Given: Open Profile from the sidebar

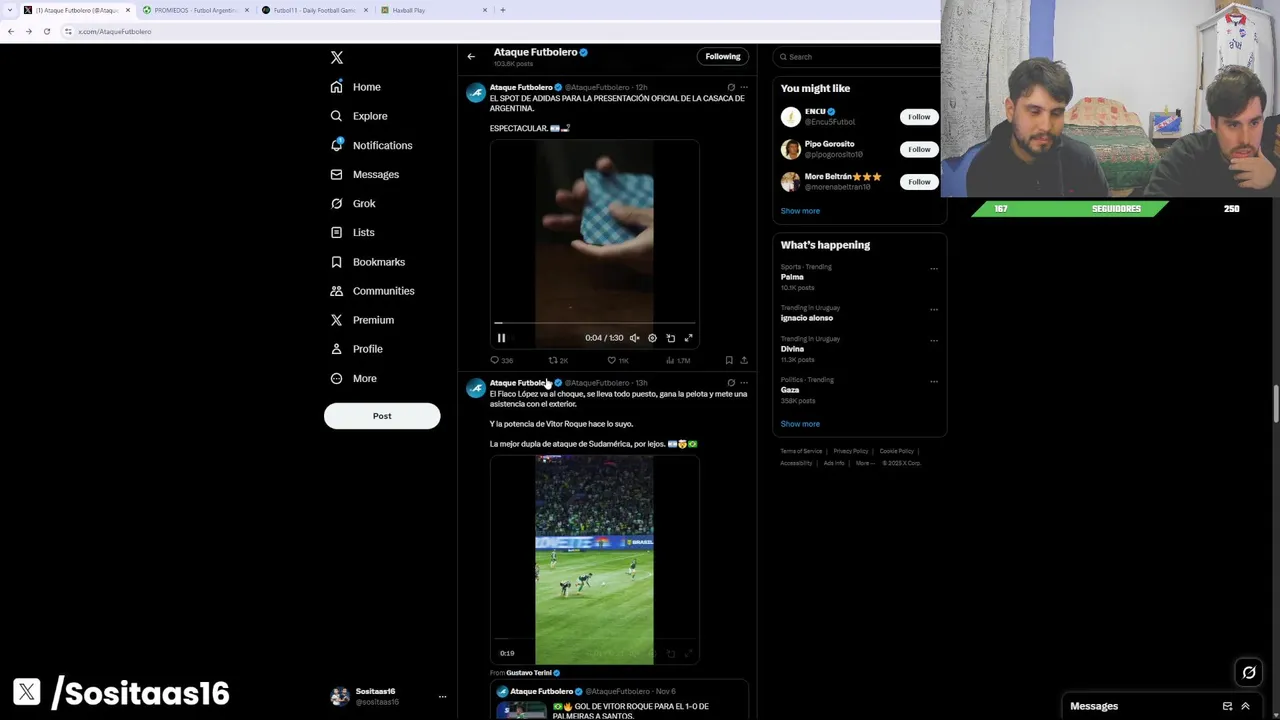Looking at the screenshot, I should tap(357, 349).
